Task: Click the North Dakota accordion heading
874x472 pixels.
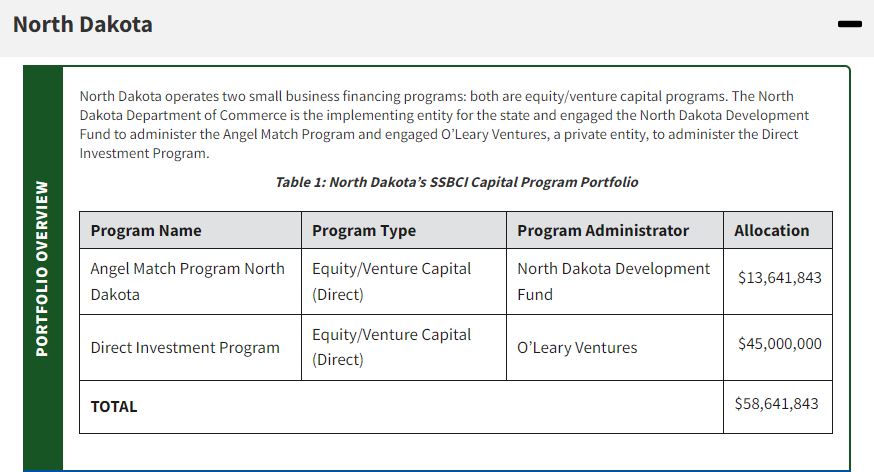Action: (82, 25)
